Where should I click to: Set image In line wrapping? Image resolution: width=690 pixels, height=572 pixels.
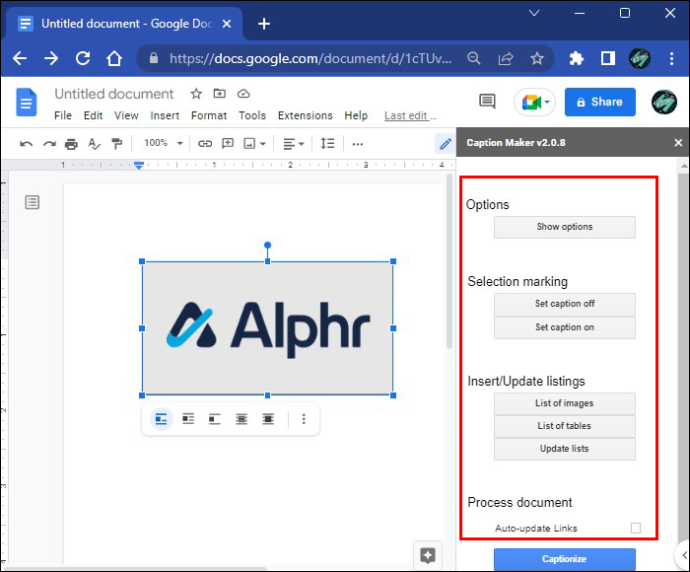point(161,419)
